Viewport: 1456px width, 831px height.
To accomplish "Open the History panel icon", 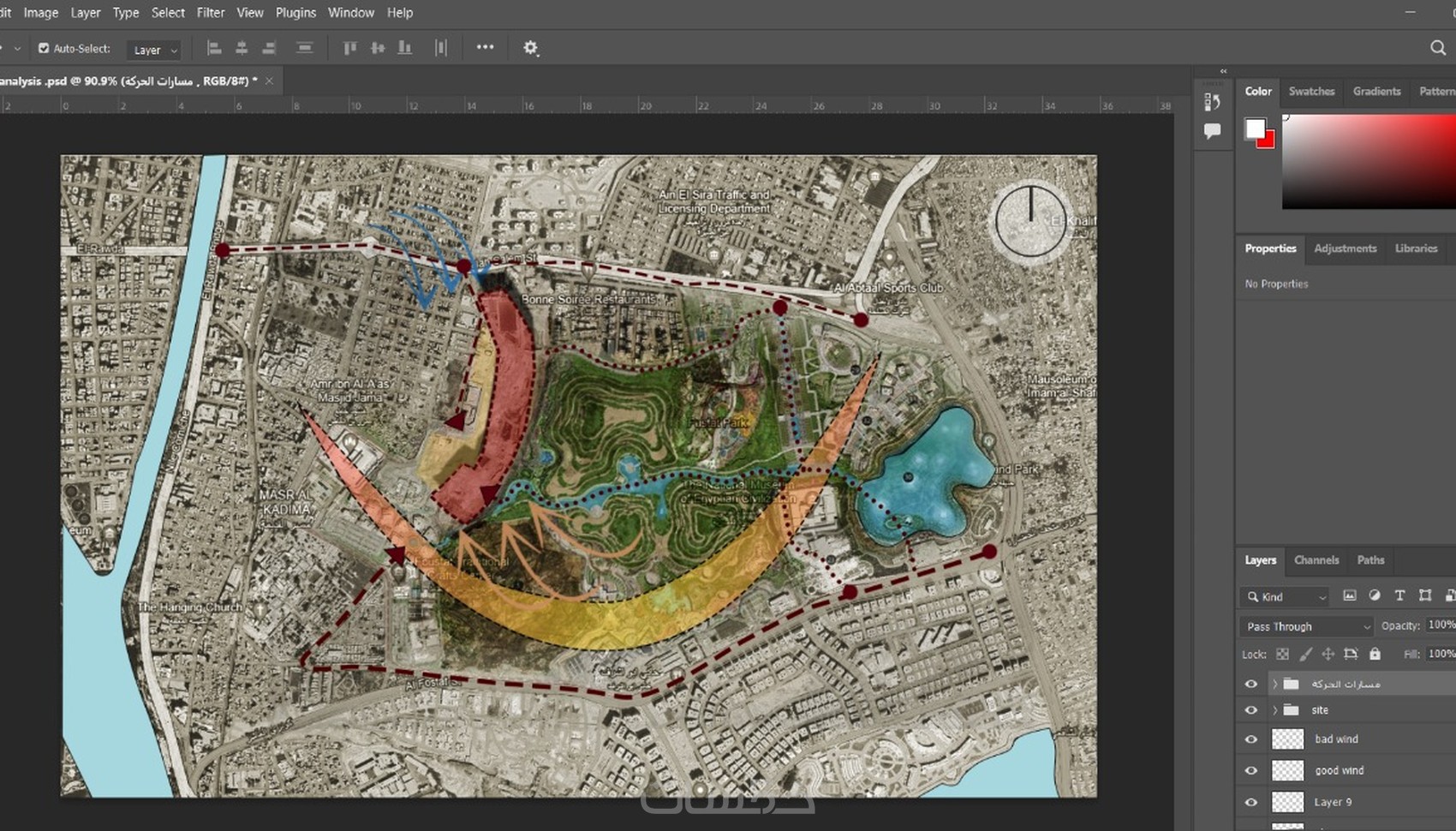I will pos(1212,102).
